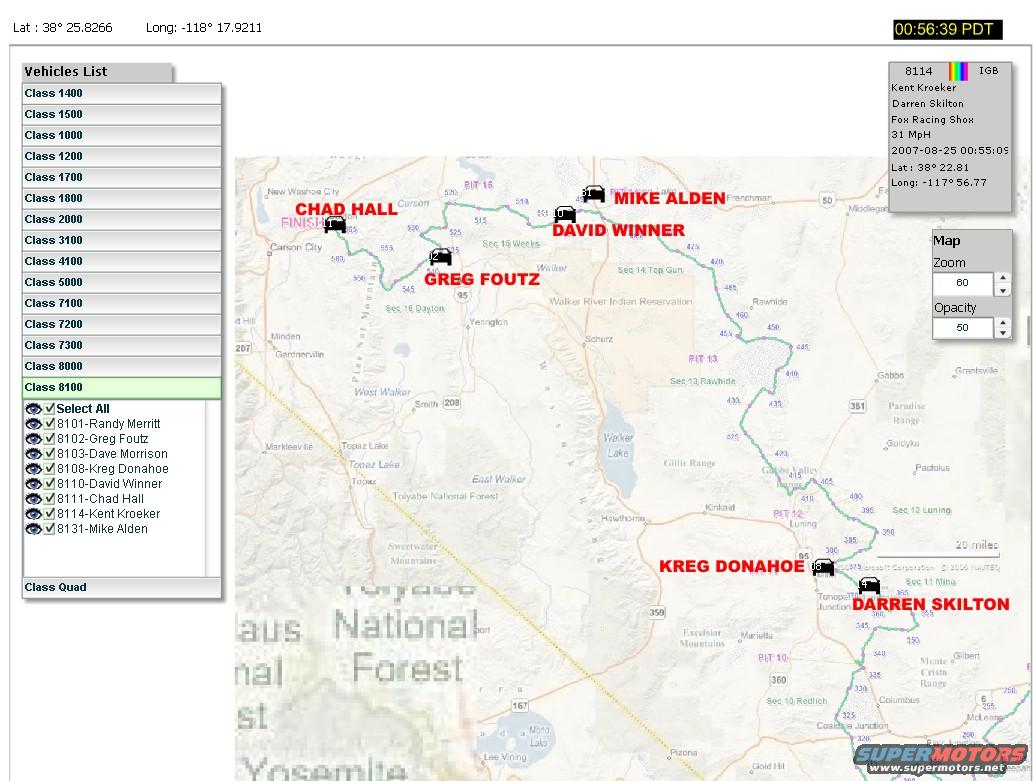Click Darren Skilton's truck marker on map
Screen dimensions: 1033x781
click(869, 586)
